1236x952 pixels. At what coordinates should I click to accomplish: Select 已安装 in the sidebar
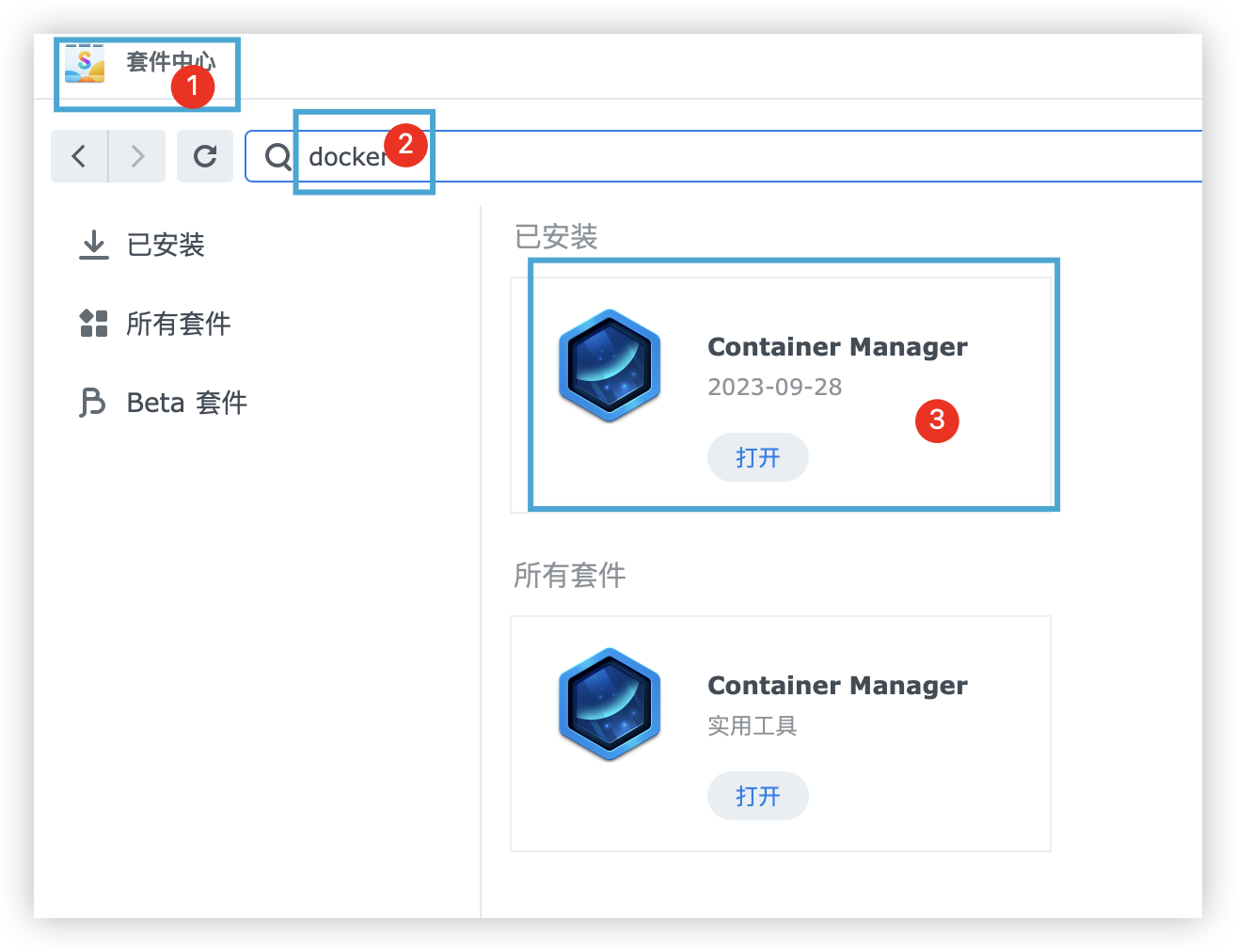(165, 245)
